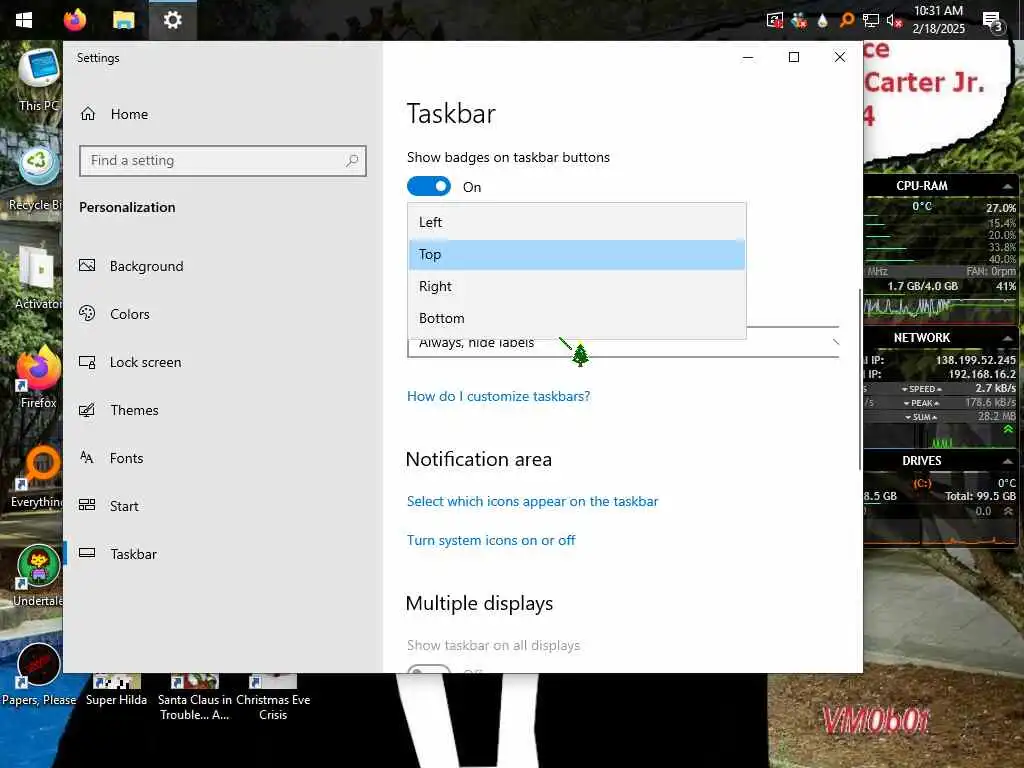The height and width of the screenshot is (768, 1024).
Task: Show the clock and date flyout
Action: [938, 20]
